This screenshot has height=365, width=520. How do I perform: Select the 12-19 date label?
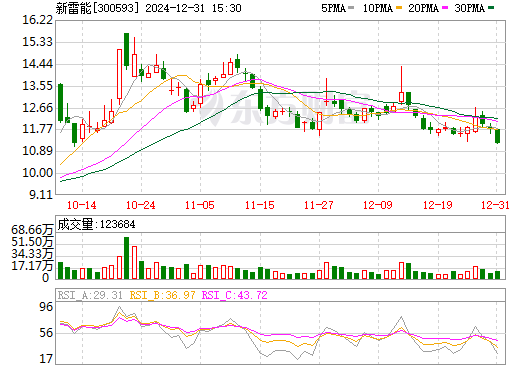pos(438,205)
